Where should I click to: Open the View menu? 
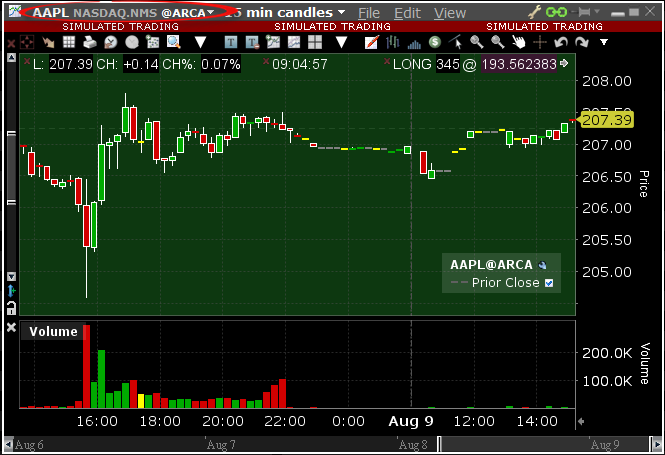(450, 13)
